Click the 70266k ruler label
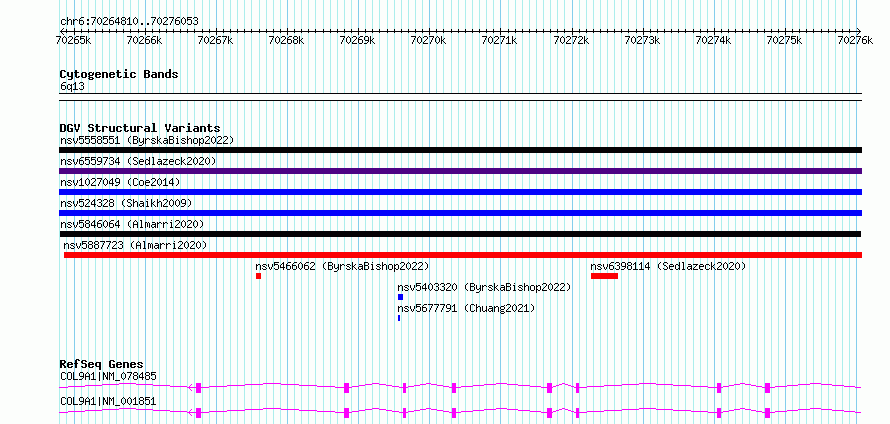 144,40
